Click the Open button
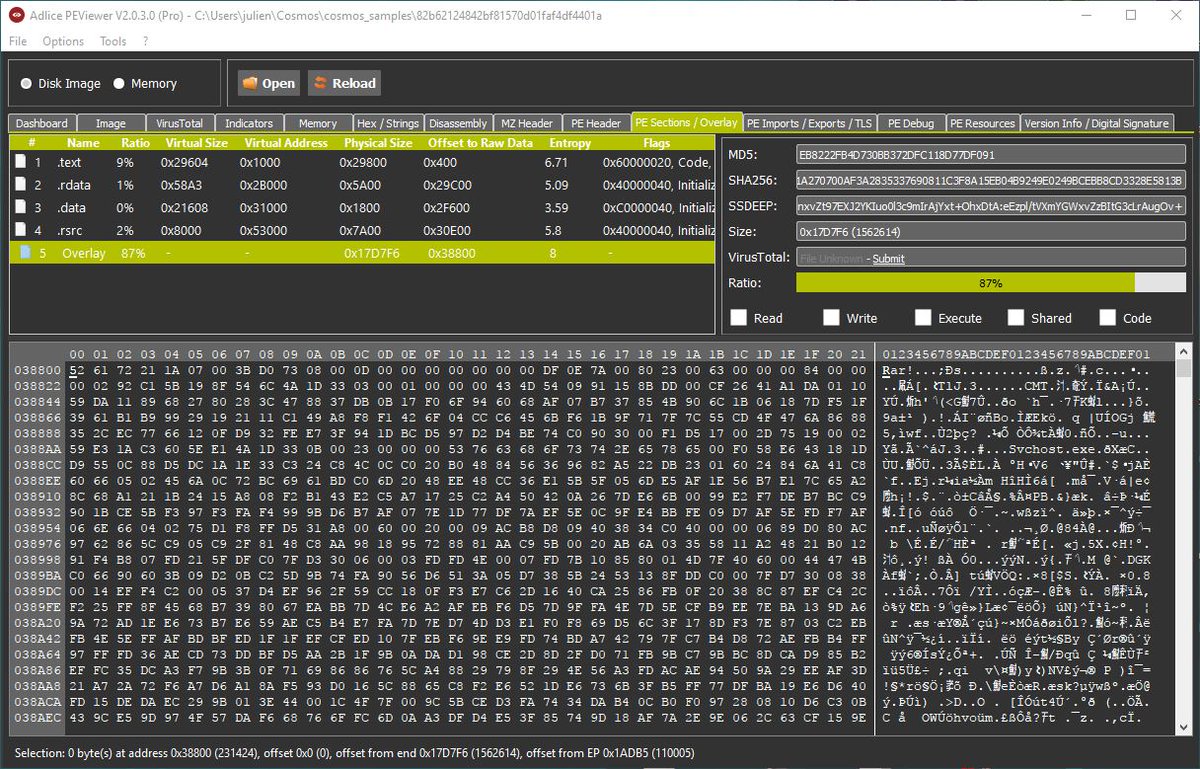Screen dimensions: 1200x769 coord(269,83)
